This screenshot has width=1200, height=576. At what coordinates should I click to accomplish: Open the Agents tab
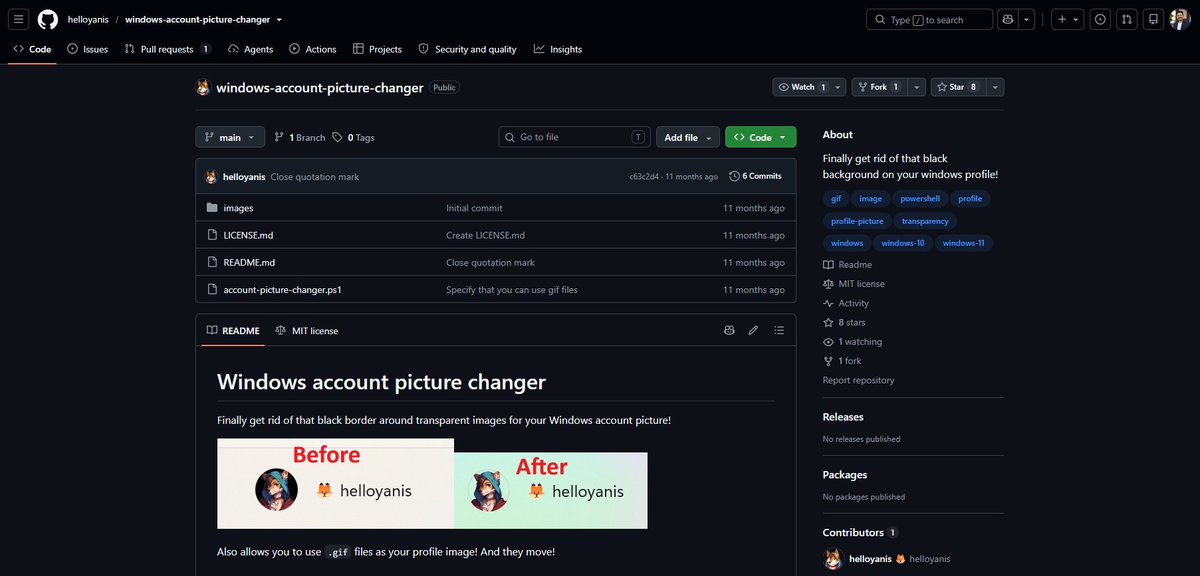point(251,49)
